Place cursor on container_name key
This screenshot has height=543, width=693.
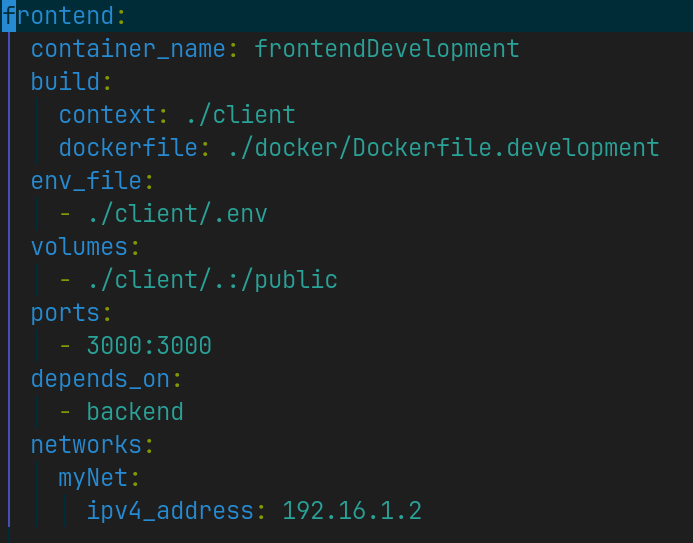pyautogui.click(x=128, y=49)
